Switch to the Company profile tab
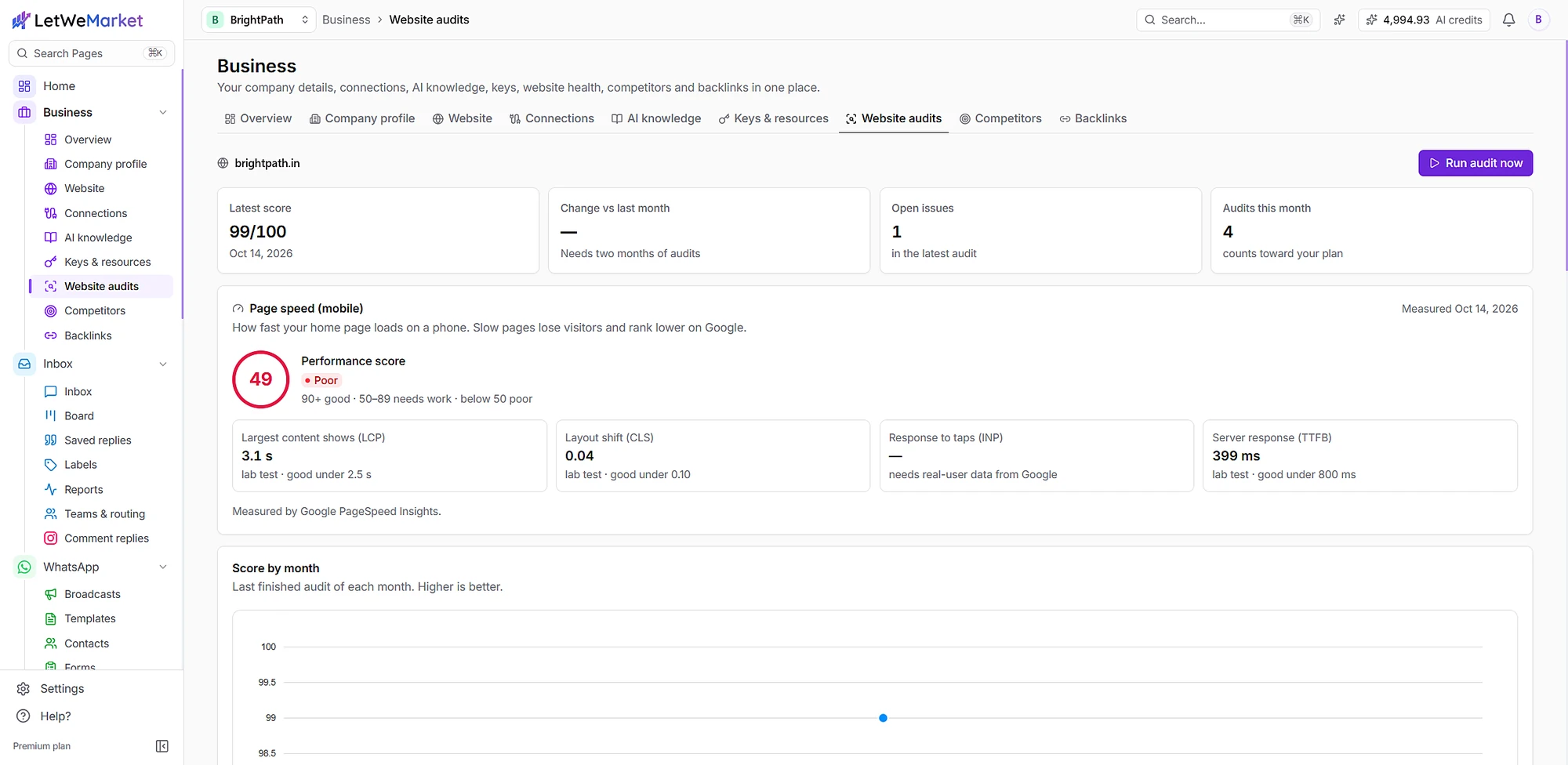Screen dimensions: 1568x765 362,118
